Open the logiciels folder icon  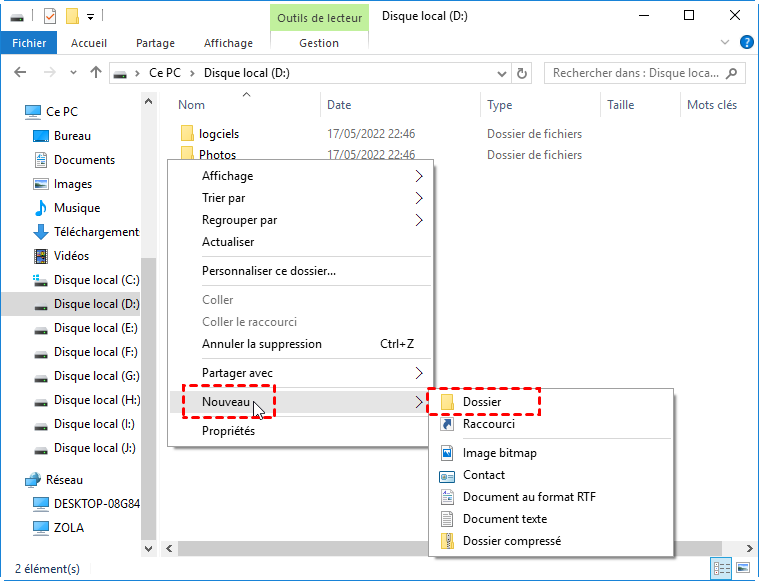point(186,134)
